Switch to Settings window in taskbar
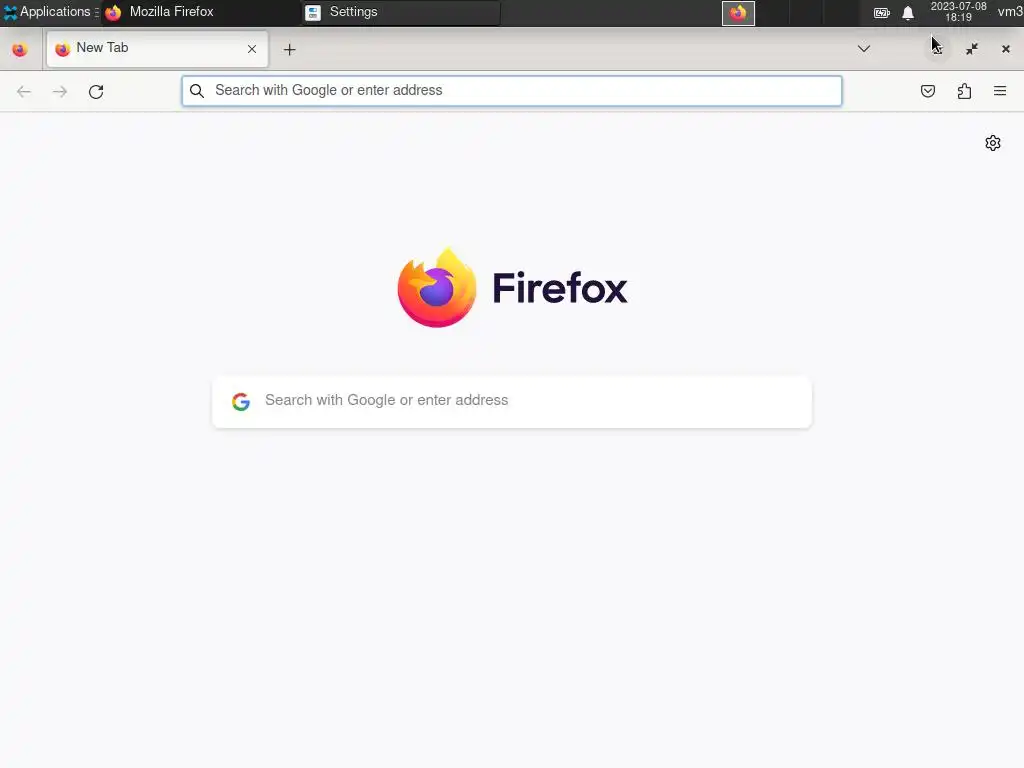The image size is (1024, 768). pyautogui.click(x=400, y=12)
